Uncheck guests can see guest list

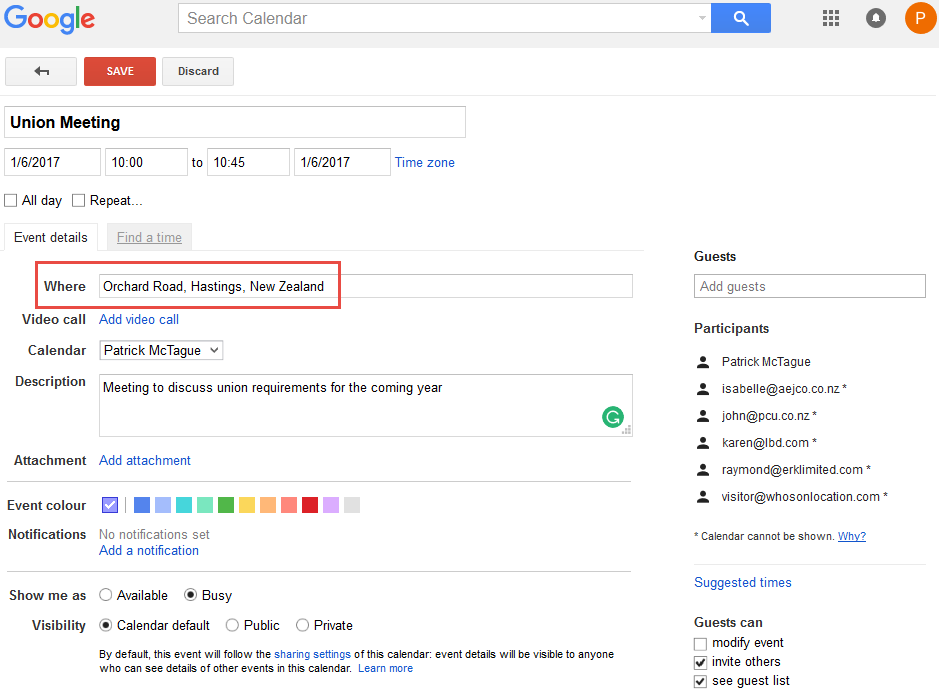coord(700,682)
